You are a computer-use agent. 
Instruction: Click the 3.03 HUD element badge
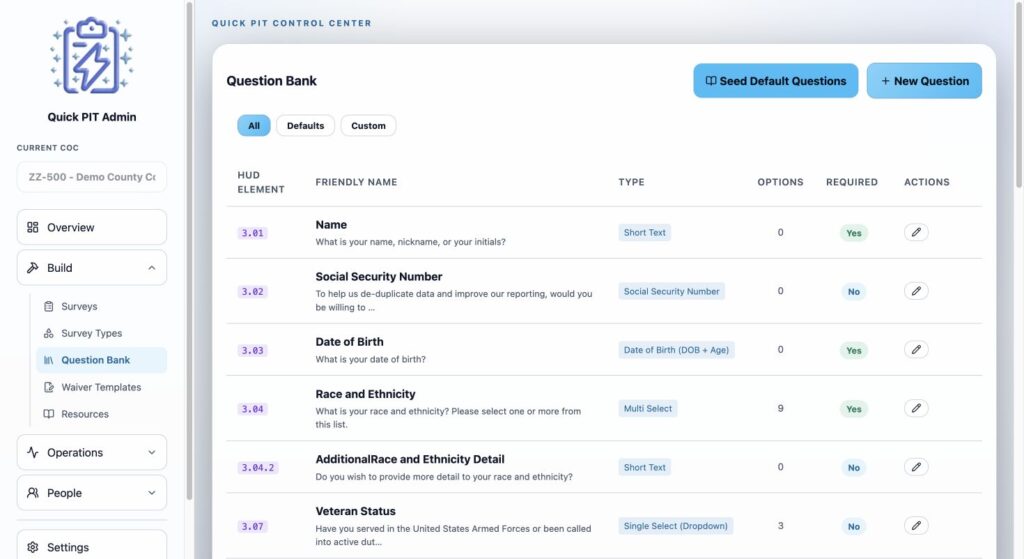point(253,351)
